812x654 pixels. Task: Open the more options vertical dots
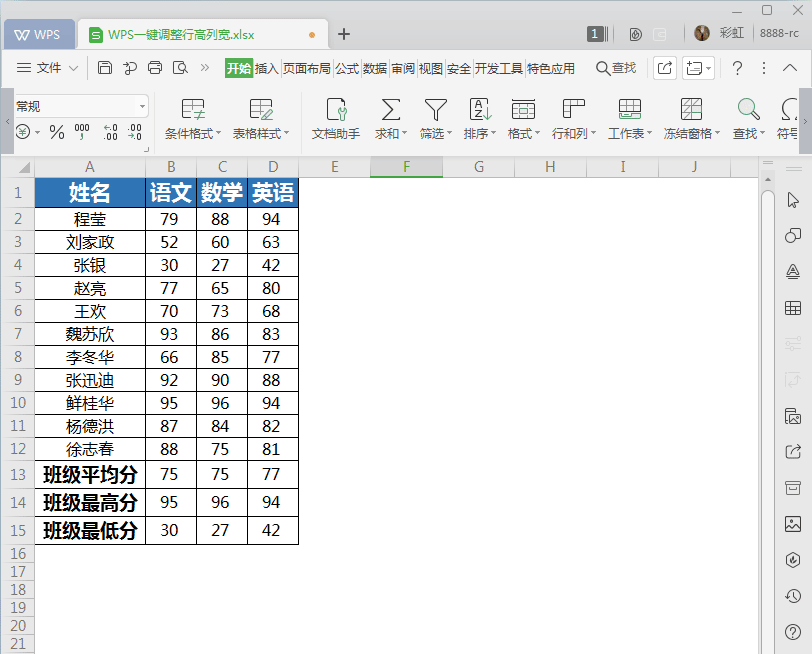pos(764,68)
